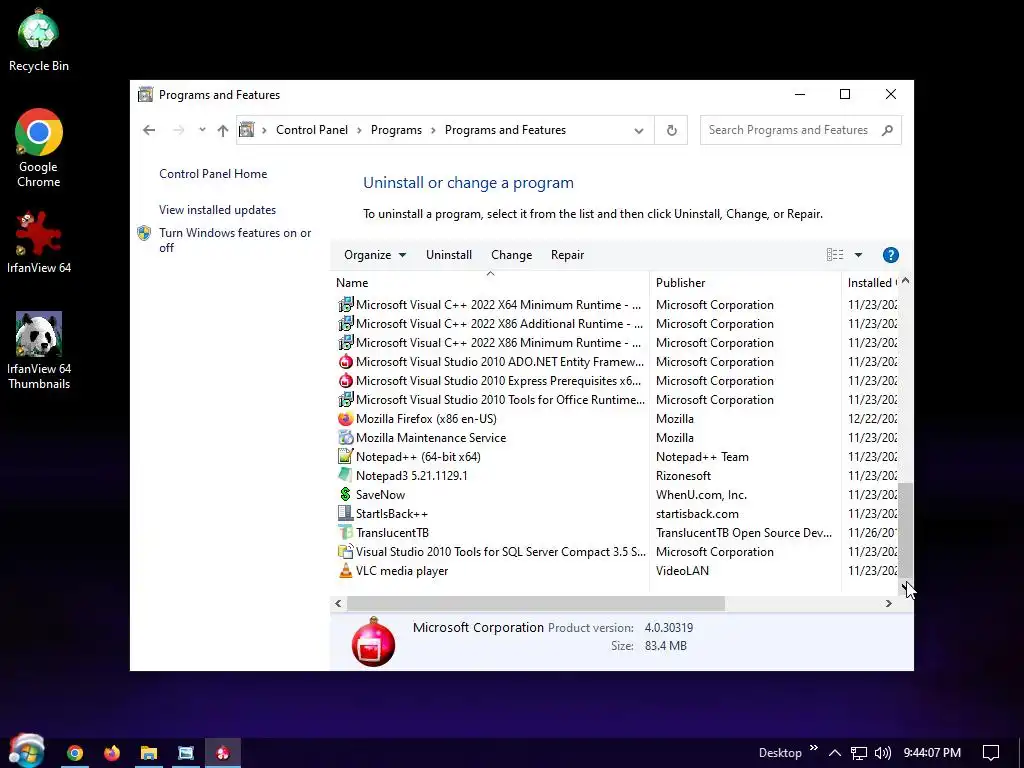Image resolution: width=1024 pixels, height=768 pixels.
Task: Select the VLC media player cone icon
Action: coord(345,571)
